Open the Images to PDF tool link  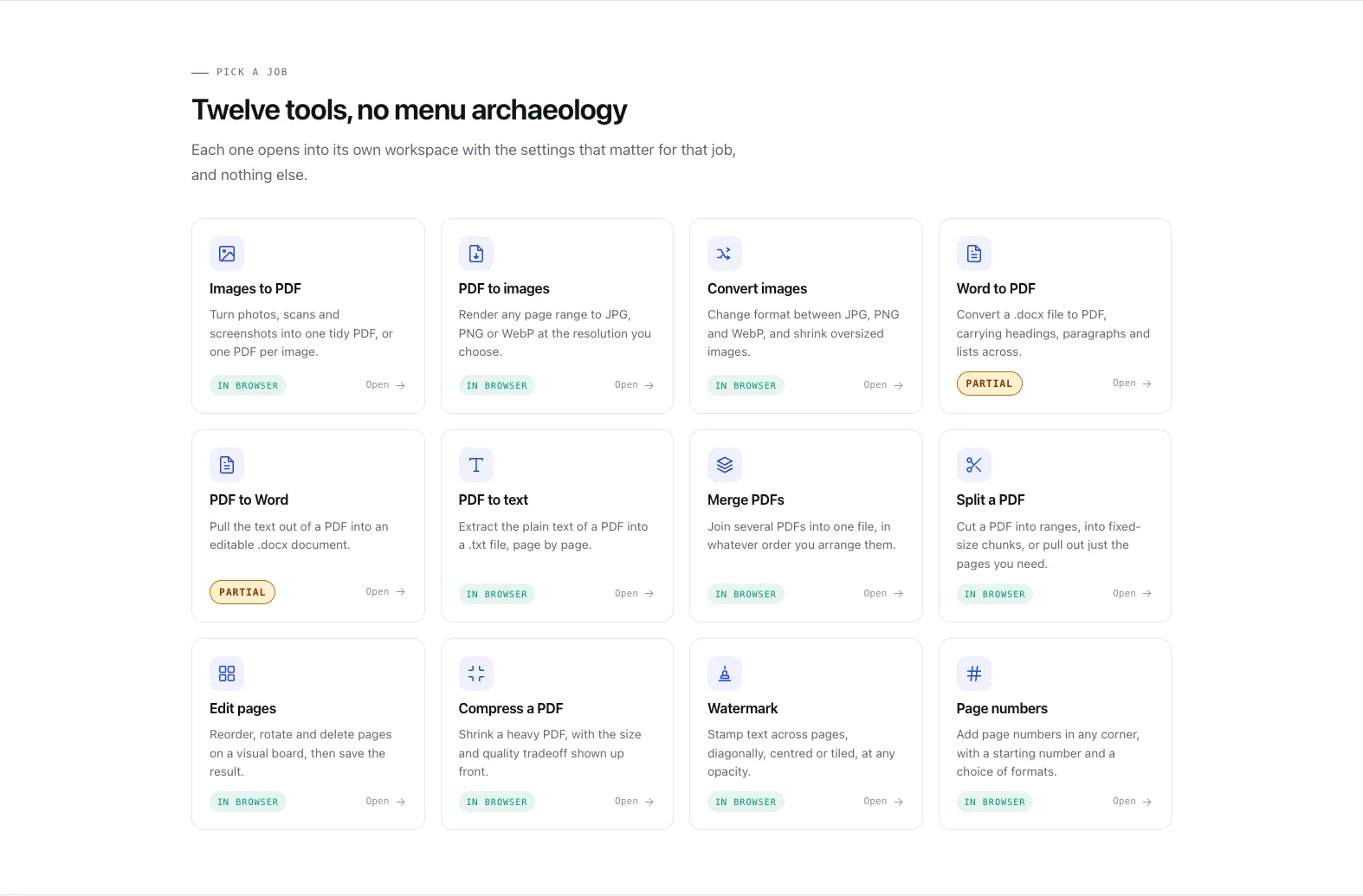tap(385, 385)
